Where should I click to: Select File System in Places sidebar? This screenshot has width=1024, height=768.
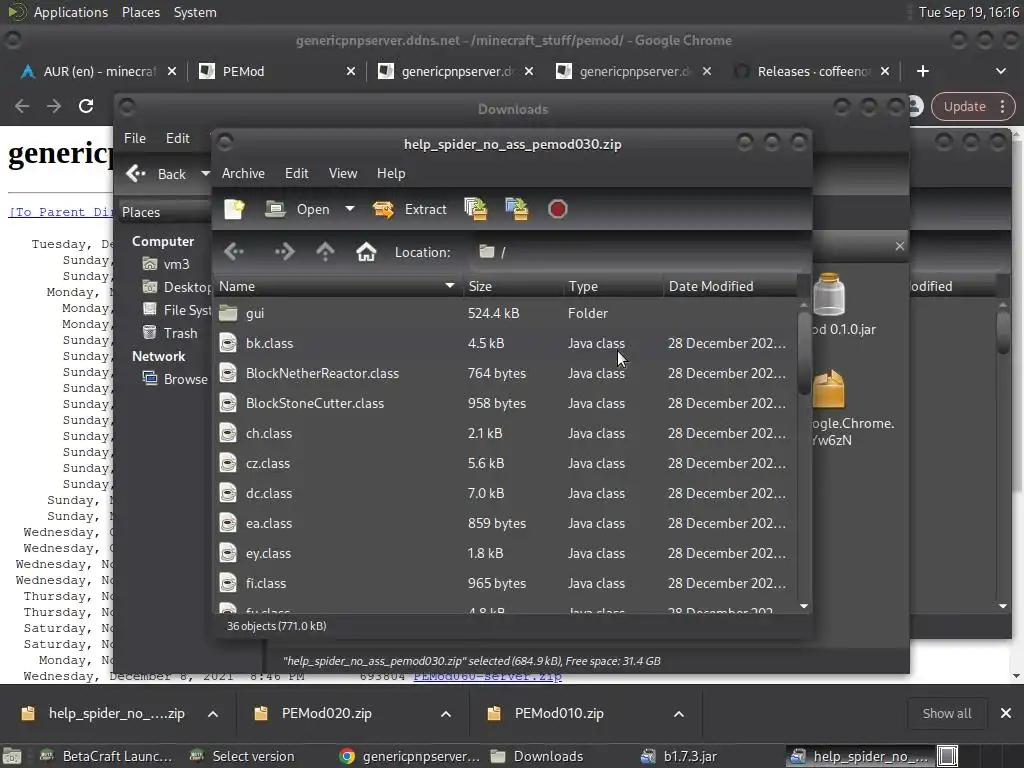pyautogui.click(x=176, y=310)
